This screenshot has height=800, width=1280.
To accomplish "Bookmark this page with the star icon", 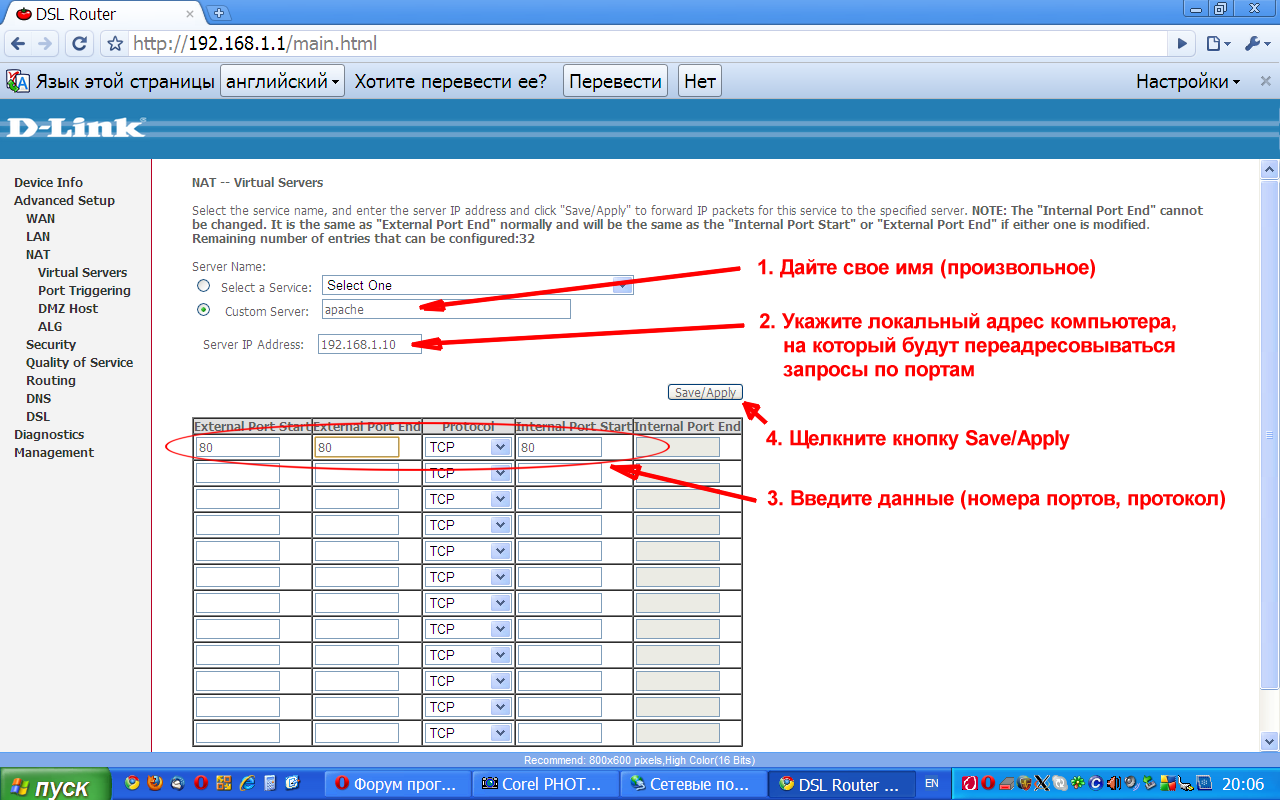I will [115, 44].
